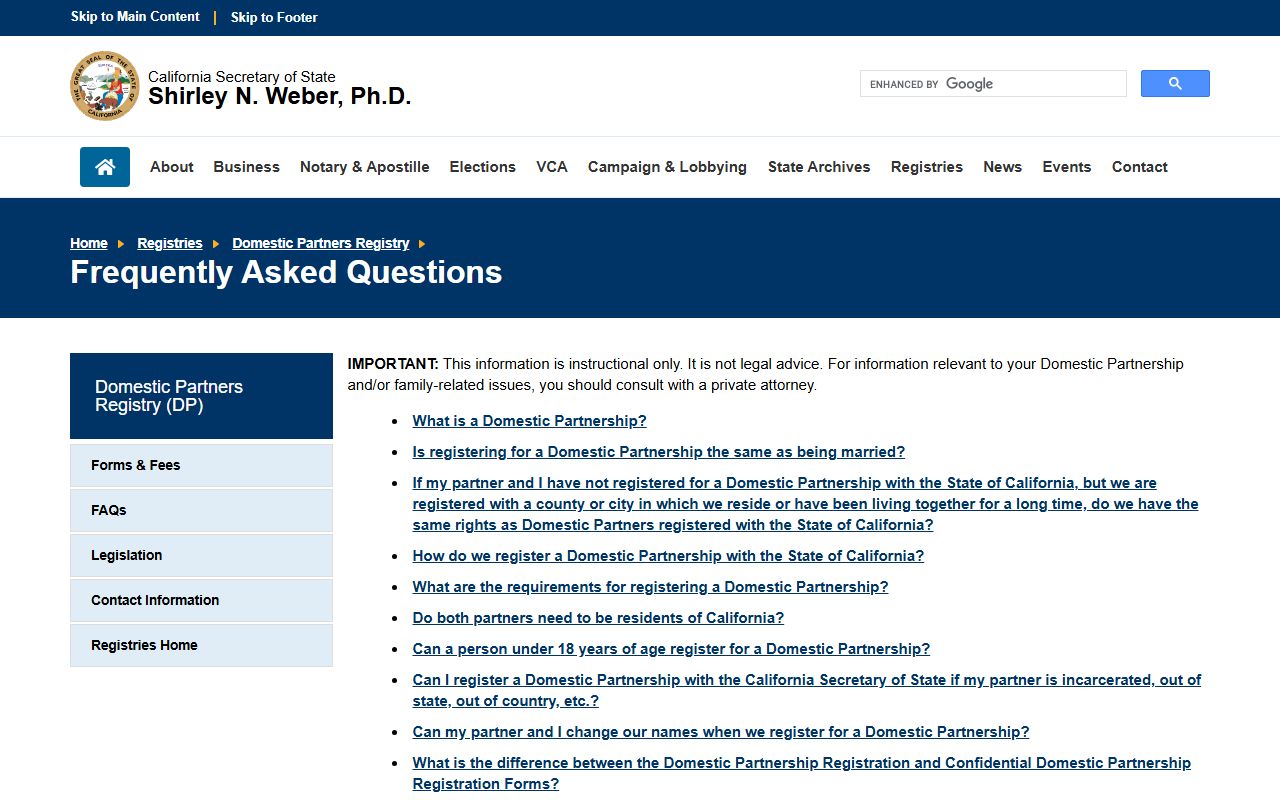This screenshot has width=1280, height=800.
Task: Open question about incarcerated or out-of-state partner
Action: pos(807,690)
